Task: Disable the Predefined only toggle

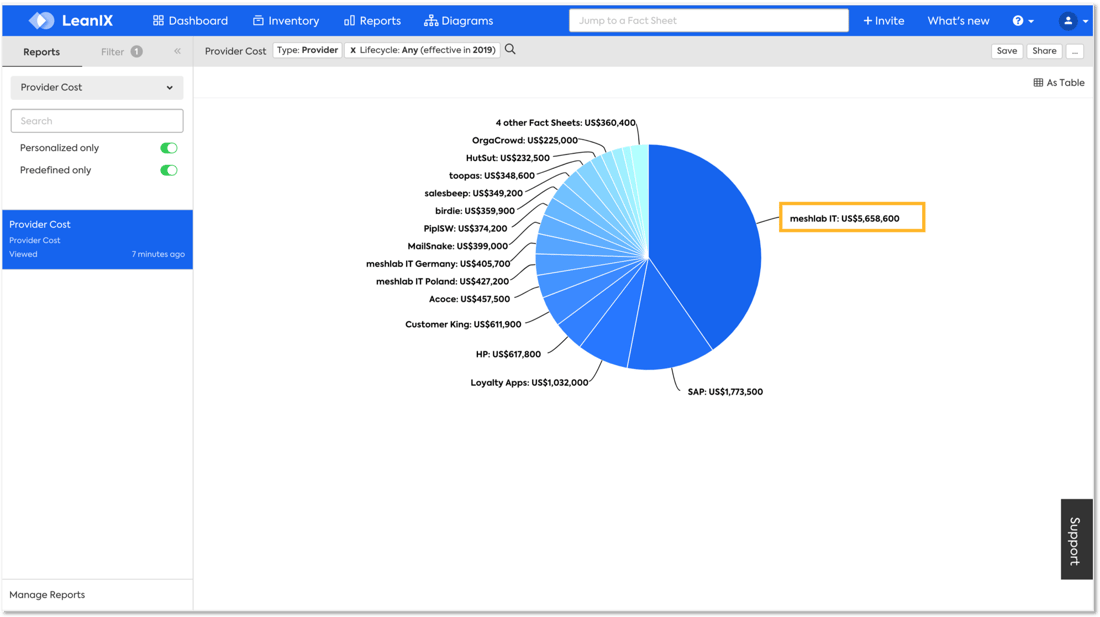Action: point(168,170)
